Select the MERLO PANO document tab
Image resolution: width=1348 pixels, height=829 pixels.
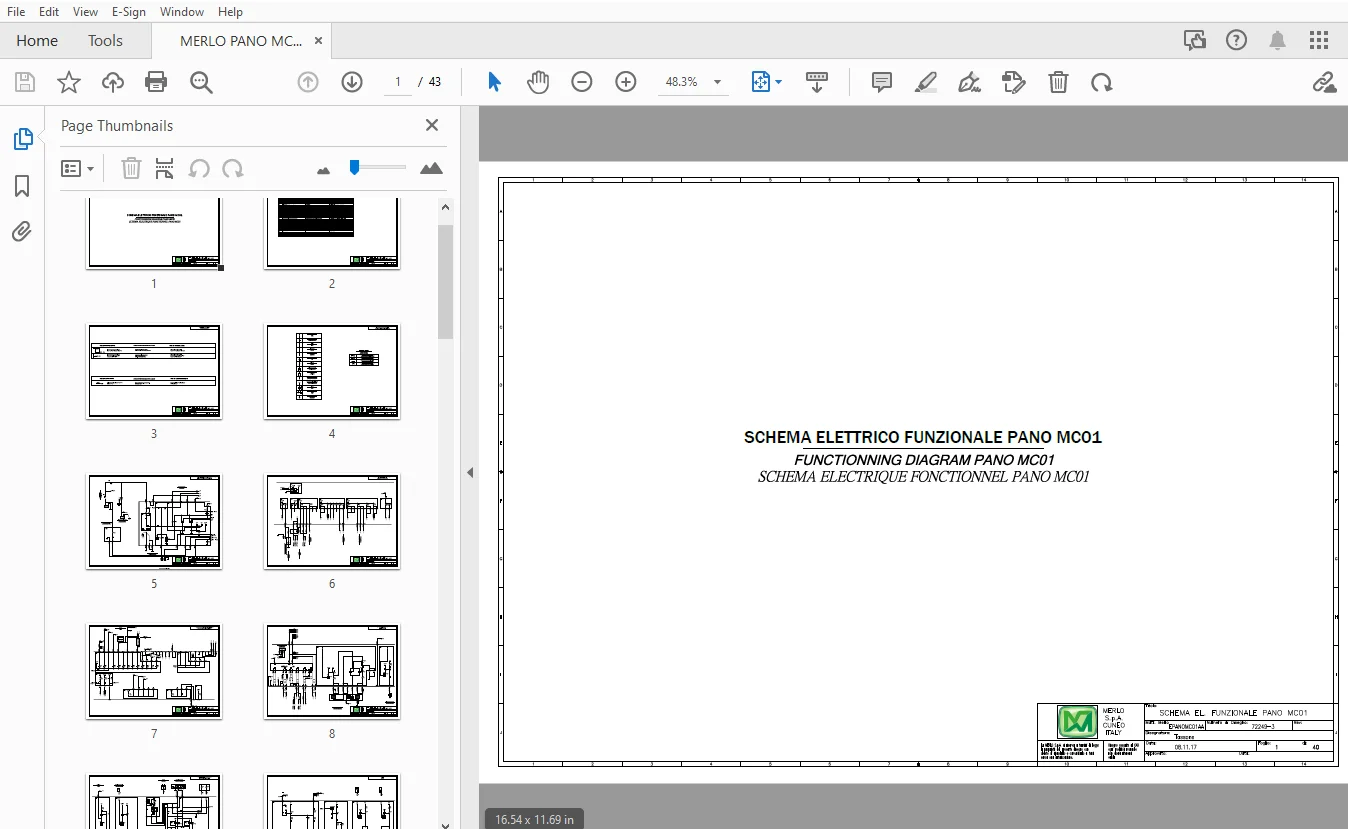241,41
